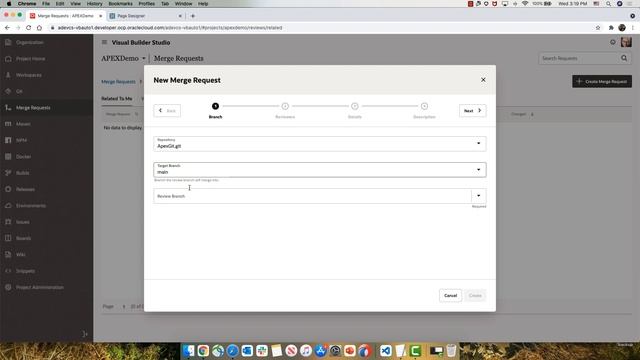The height and width of the screenshot is (360, 640).
Task: Open the Git page in sidebar
Action: click(x=19, y=91)
